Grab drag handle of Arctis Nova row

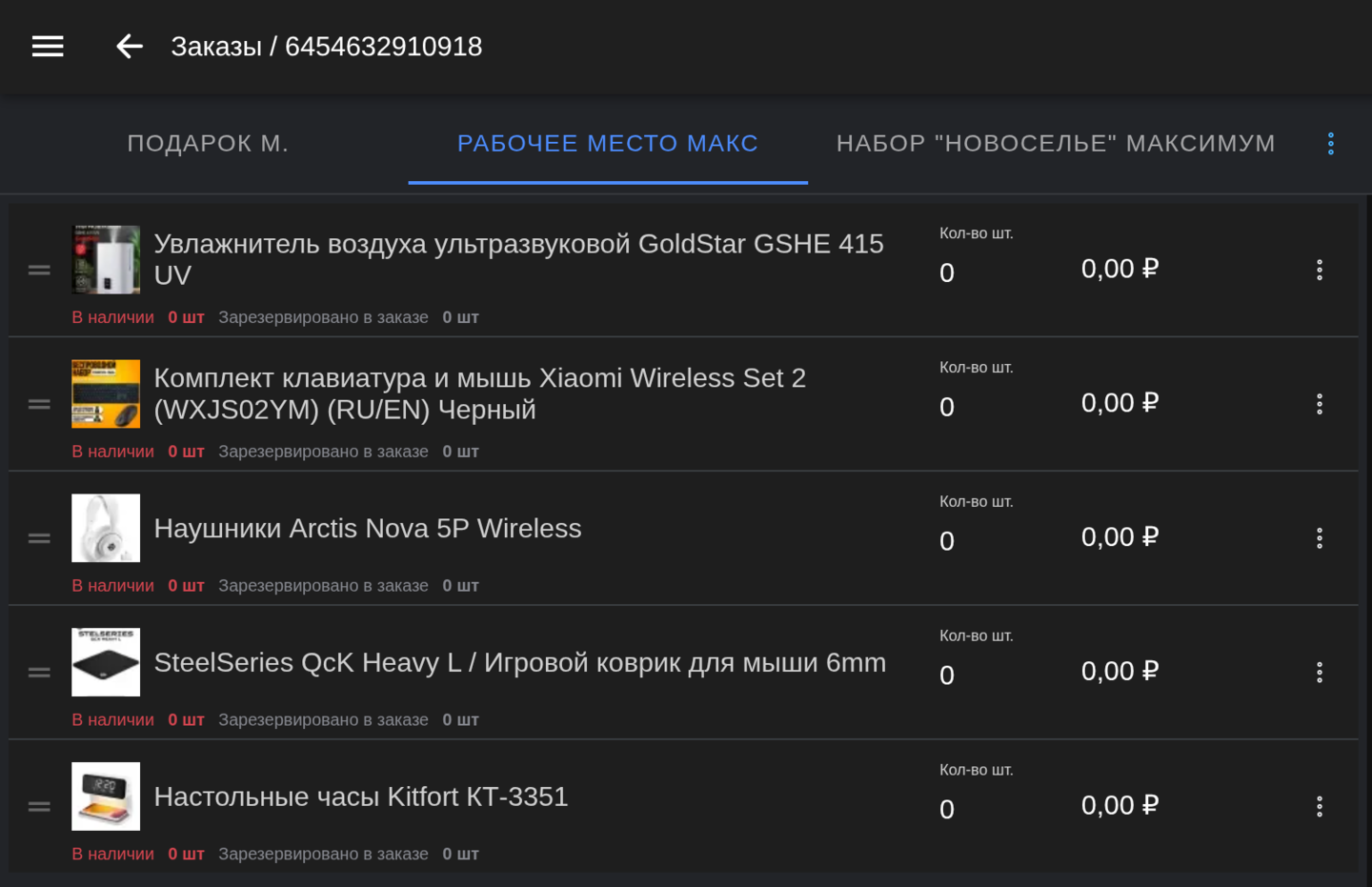click(39, 538)
